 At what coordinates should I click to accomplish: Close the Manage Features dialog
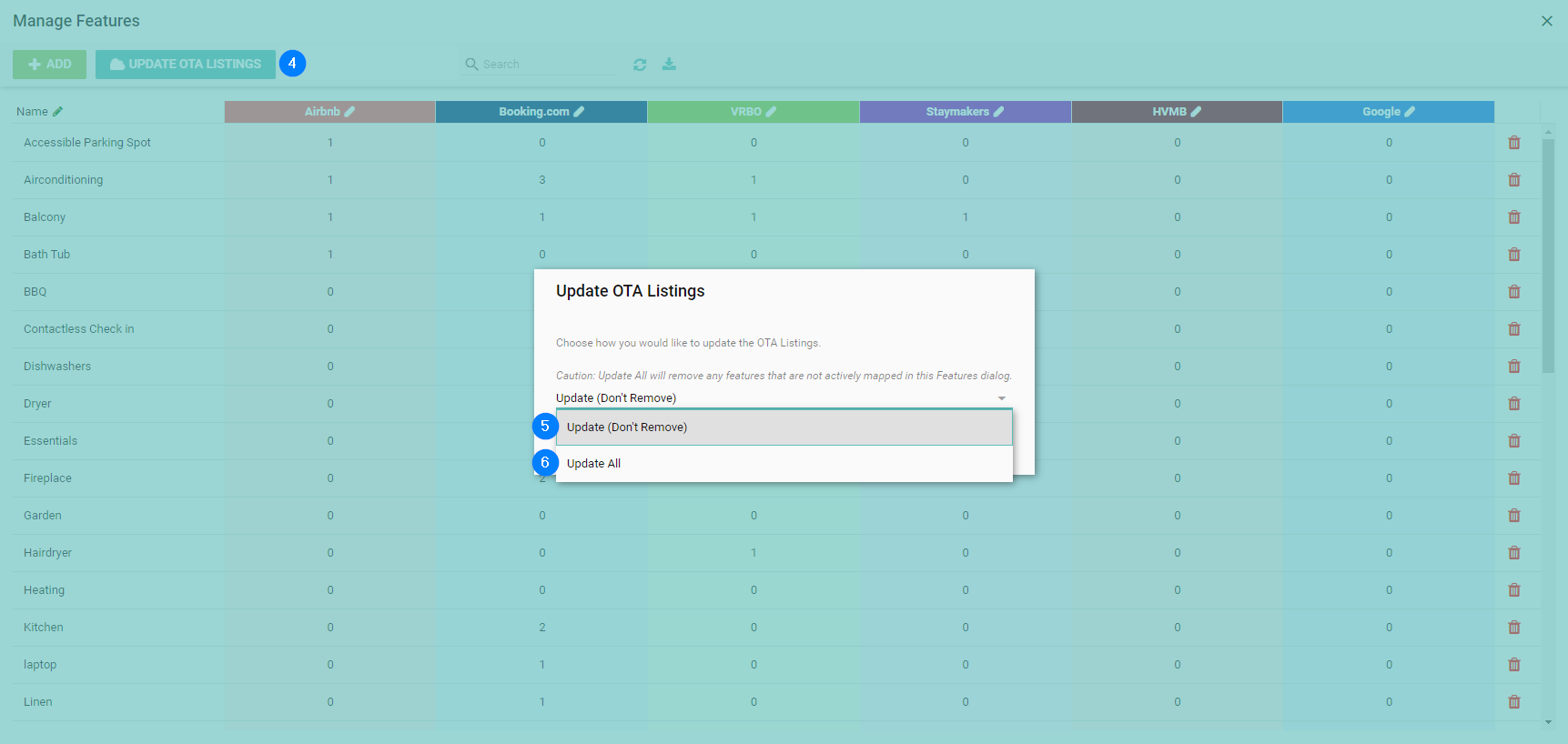pos(1546,21)
